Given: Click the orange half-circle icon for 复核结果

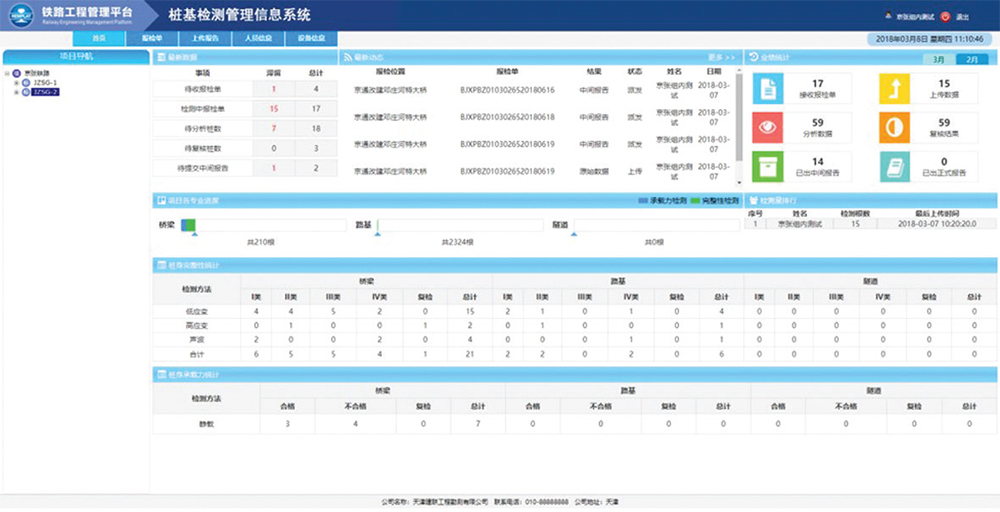Looking at the screenshot, I should (x=895, y=128).
